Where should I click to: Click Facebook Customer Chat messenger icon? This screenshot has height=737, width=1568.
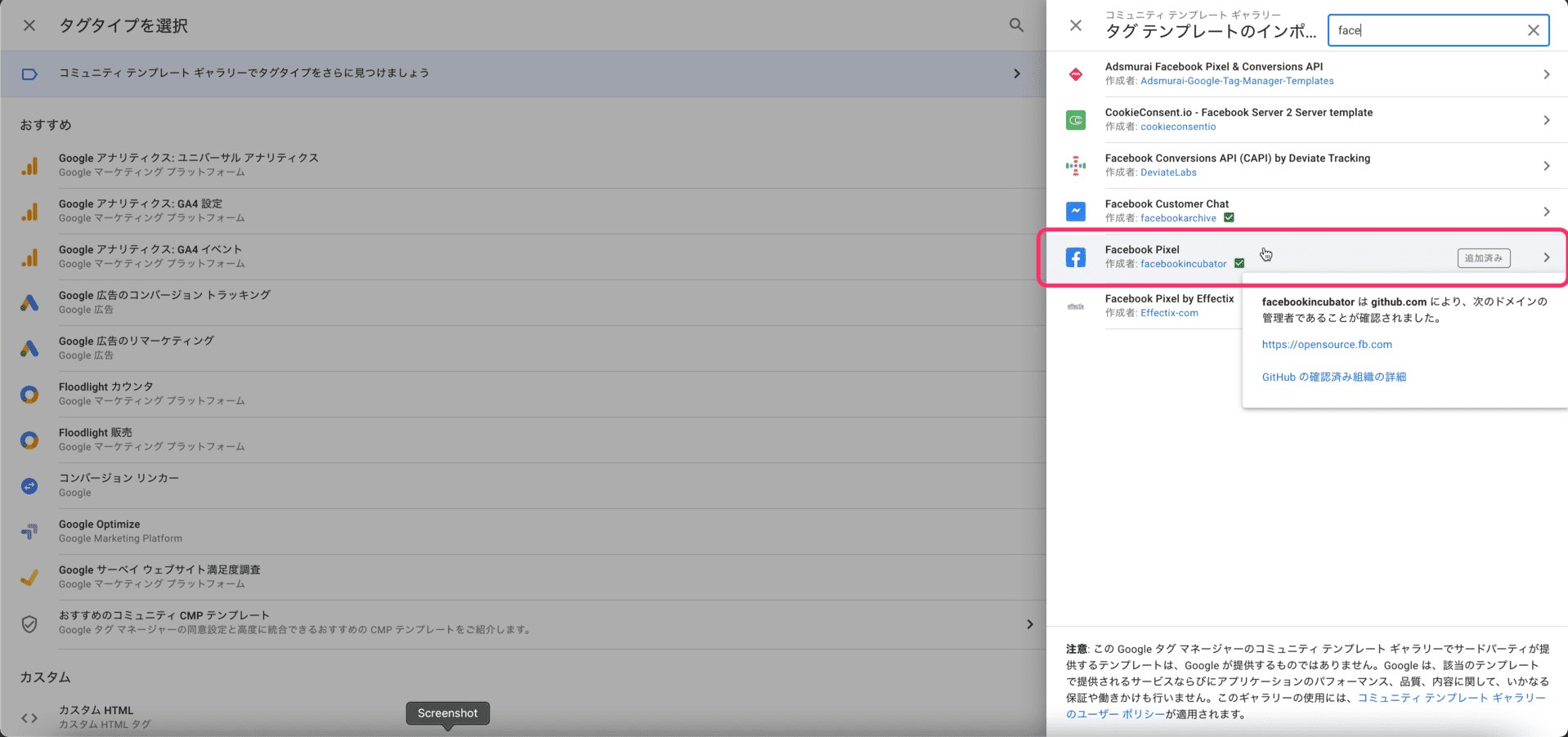click(x=1076, y=212)
